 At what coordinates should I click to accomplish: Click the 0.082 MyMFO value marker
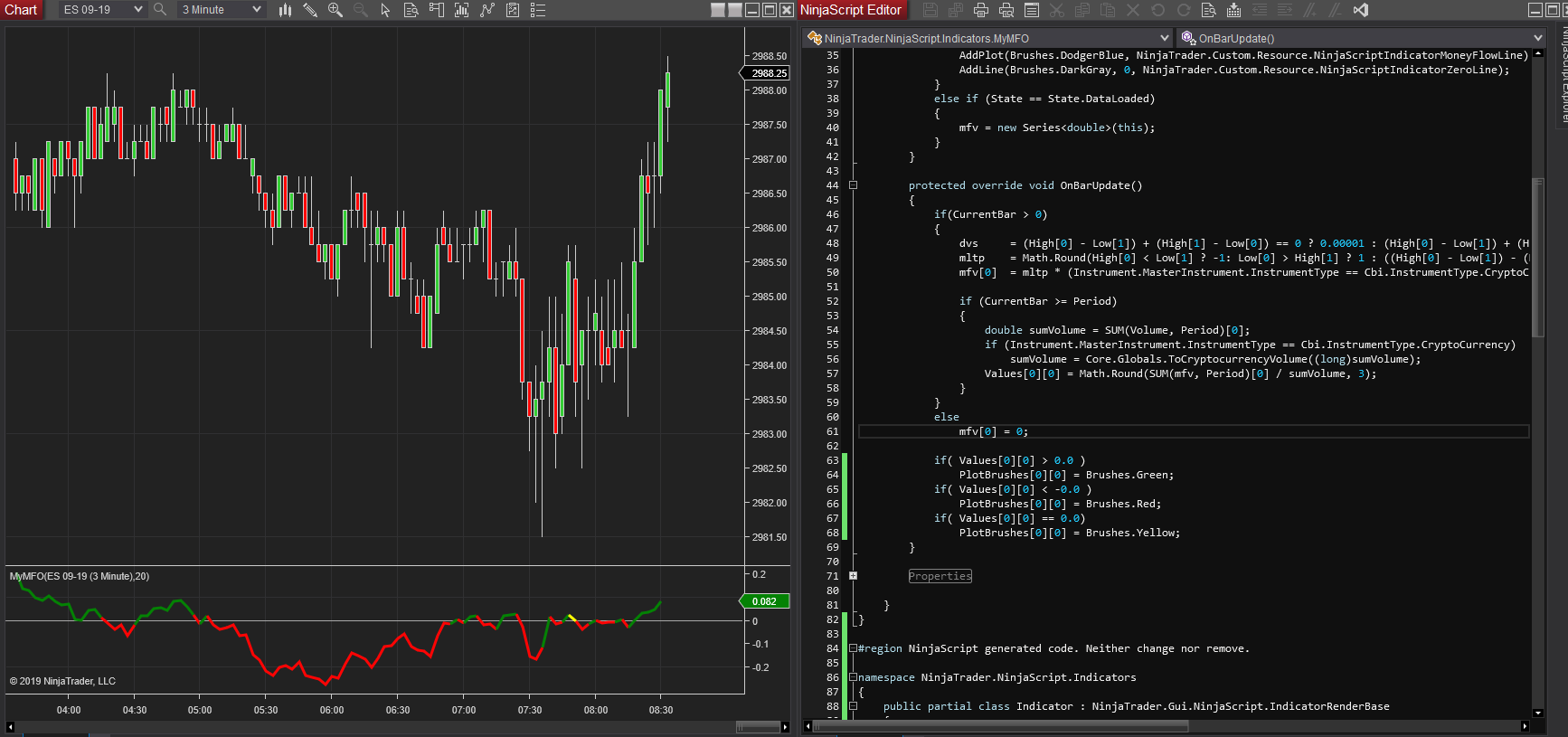[765, 601]
